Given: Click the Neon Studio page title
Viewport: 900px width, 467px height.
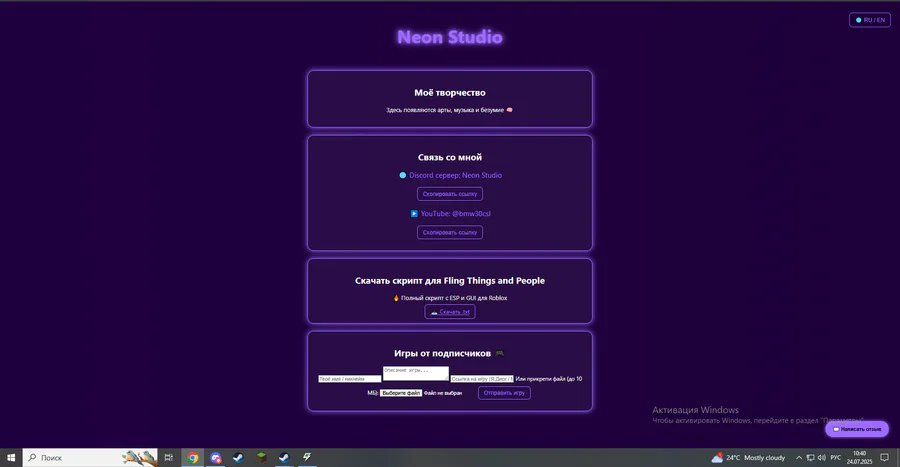Looking at the screenshot, I should [449, 37].
